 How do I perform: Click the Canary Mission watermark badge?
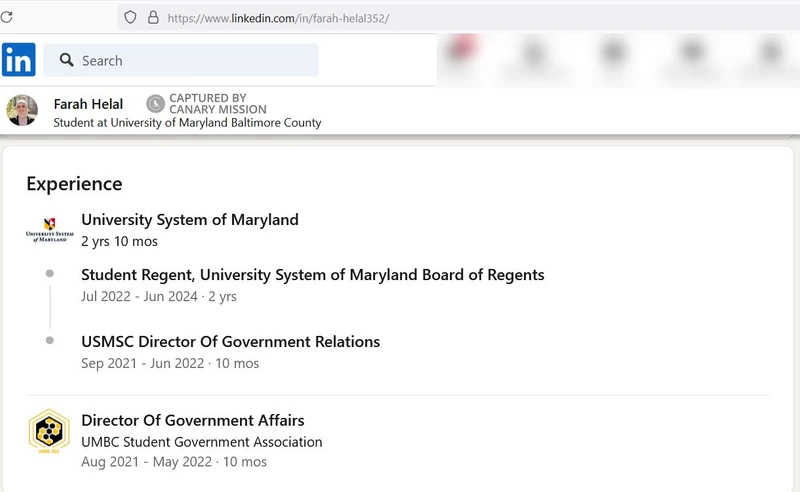coord(207,104)
